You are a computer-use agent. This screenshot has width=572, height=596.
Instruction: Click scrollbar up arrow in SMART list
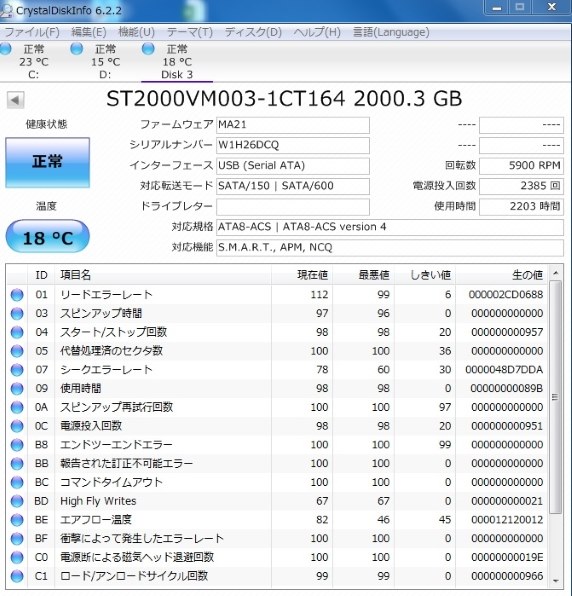(x=555, y=273)
